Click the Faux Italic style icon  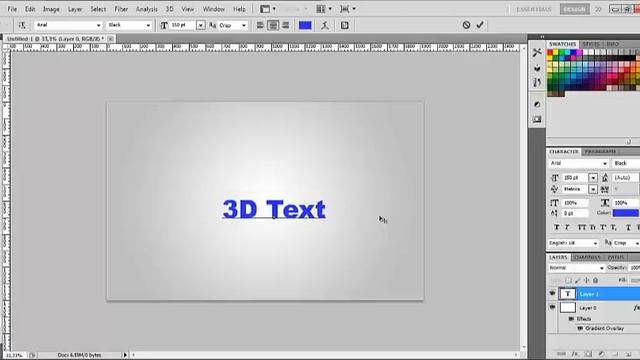[x=567, y=227]
